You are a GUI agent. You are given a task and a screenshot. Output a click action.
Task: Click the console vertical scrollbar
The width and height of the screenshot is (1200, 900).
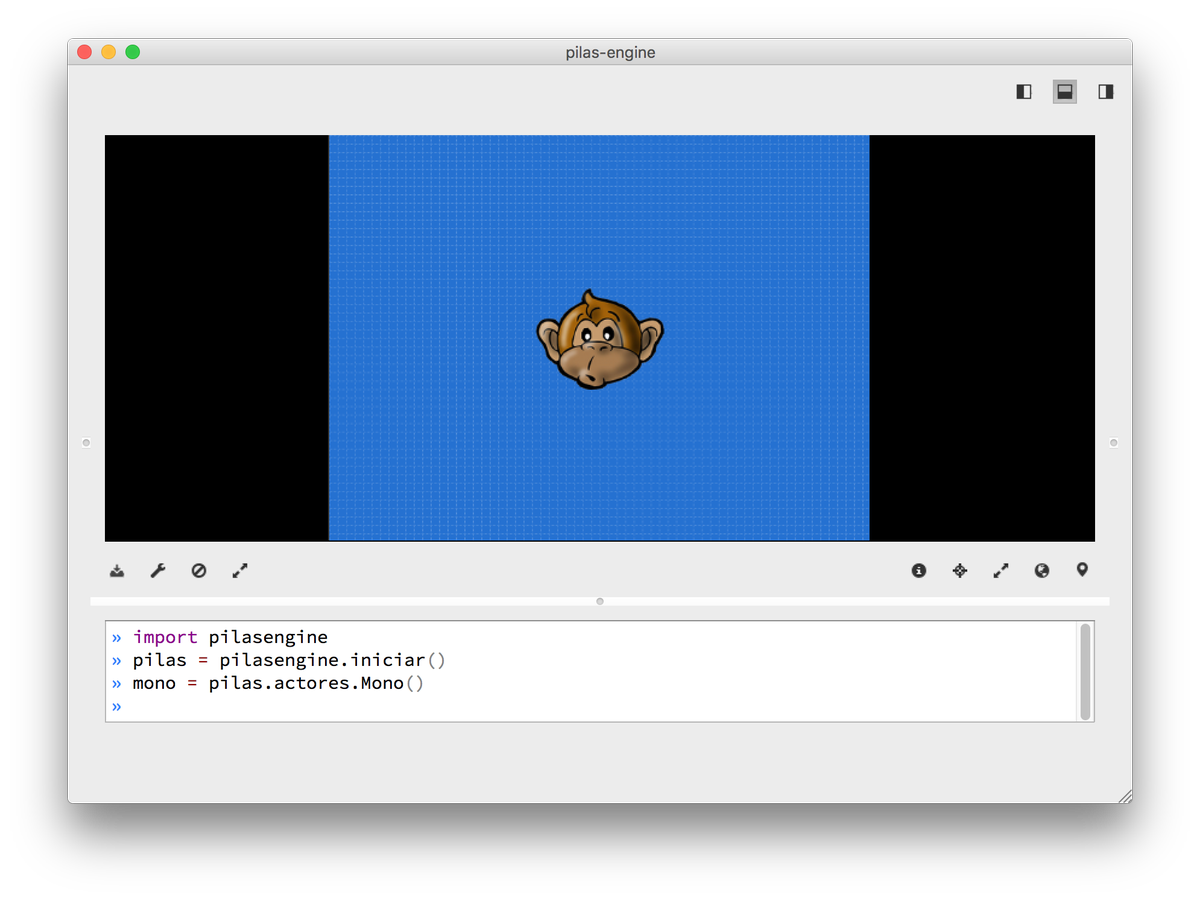(x=1085, y=671)
